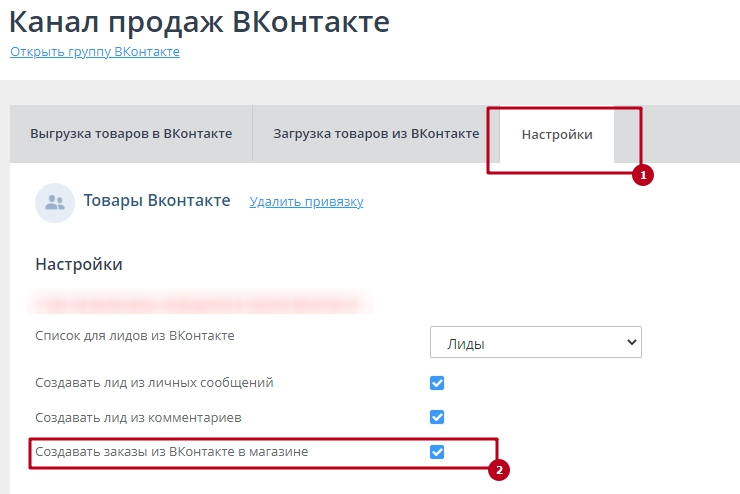This screenshot has height=494, width=740.
Task: Click the chevron arrow of Лиды dropdown
Action: pyautogui.click(x=630, y=342)
